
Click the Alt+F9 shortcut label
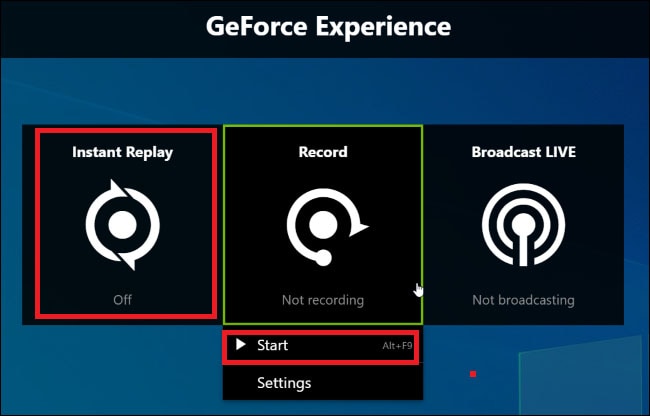click(x=397, y=346)
